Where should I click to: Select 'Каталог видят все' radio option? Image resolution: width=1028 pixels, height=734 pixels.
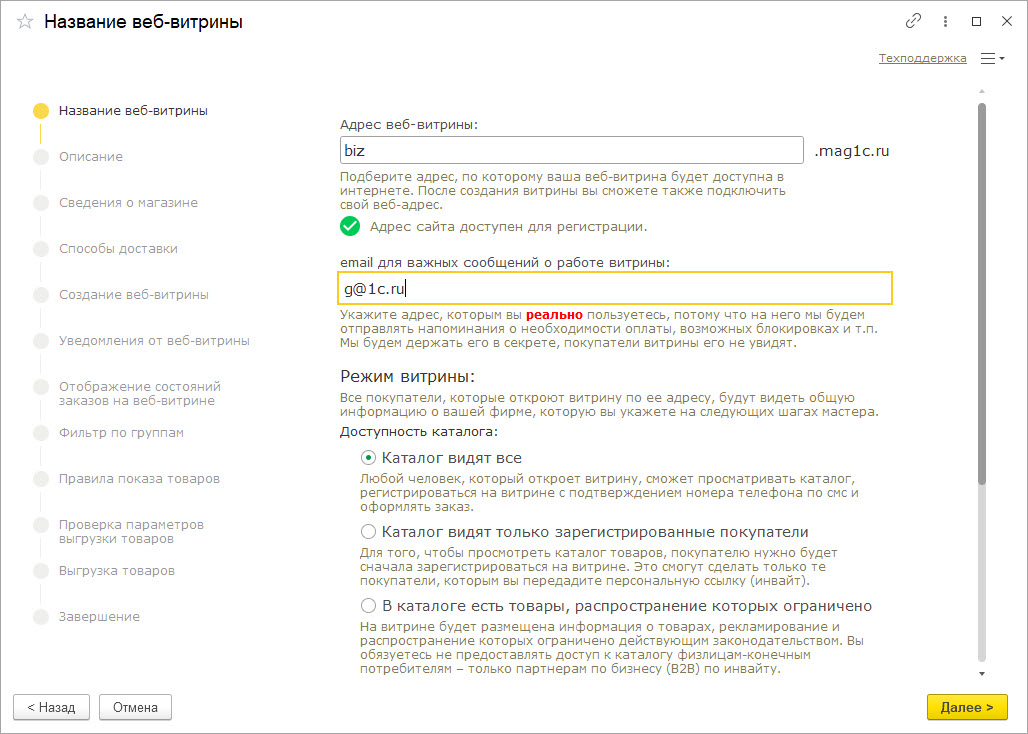[x=368, y=458]
